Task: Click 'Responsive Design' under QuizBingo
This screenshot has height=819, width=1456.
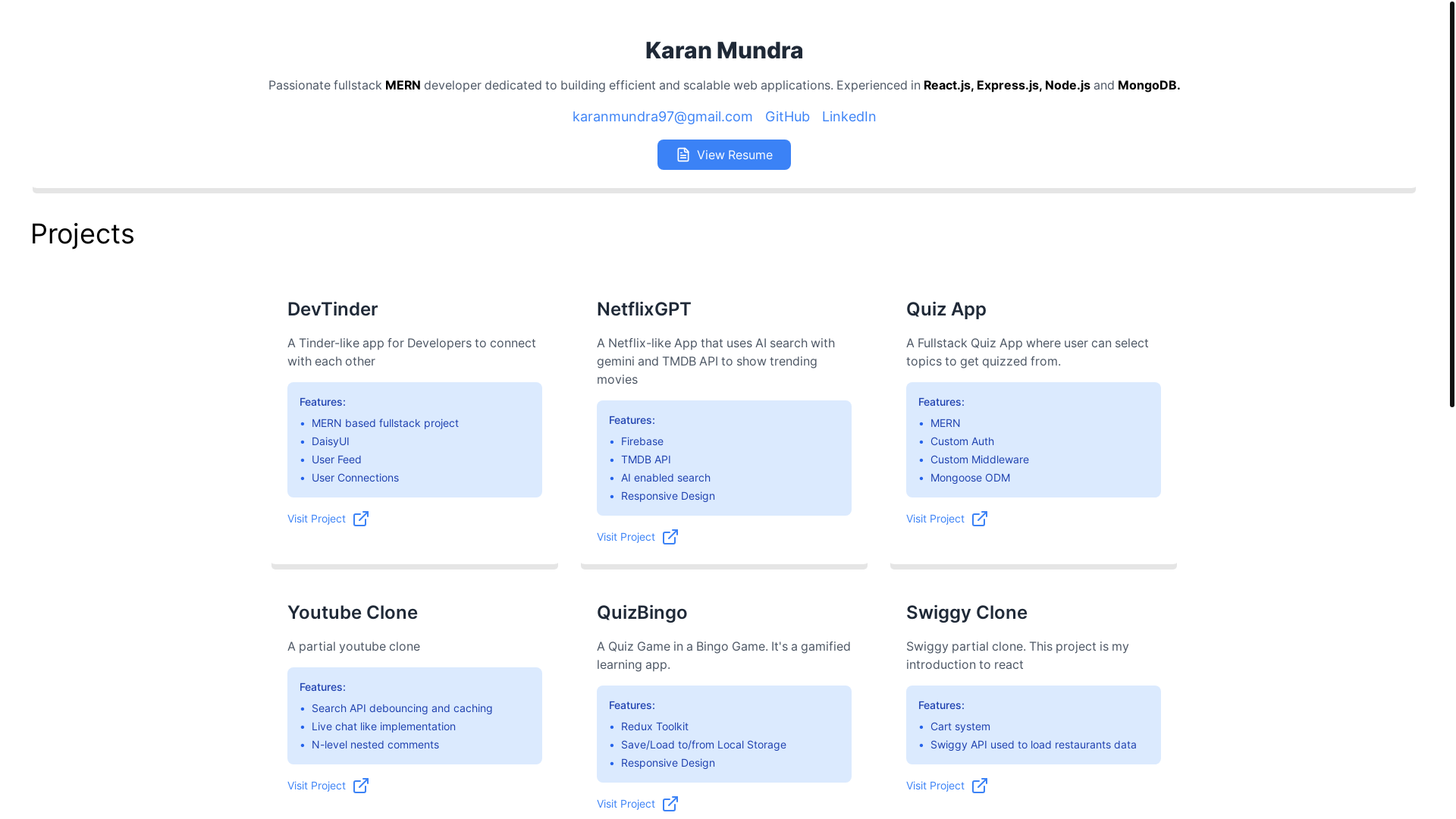Action: tap(668, 763)
